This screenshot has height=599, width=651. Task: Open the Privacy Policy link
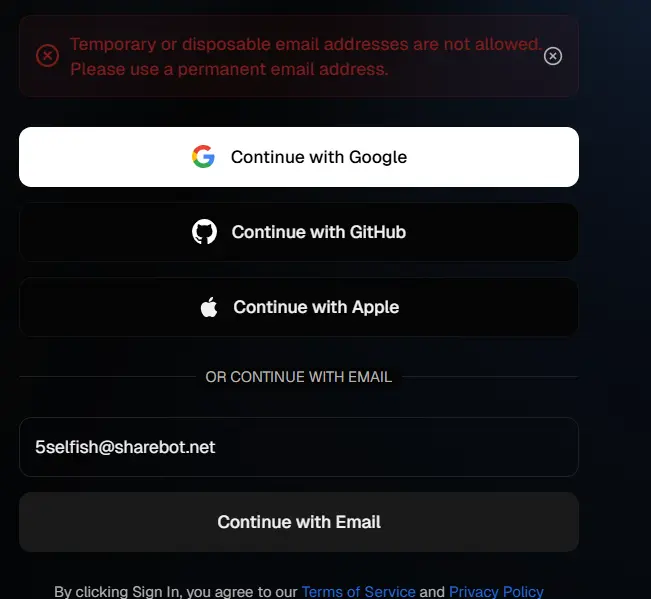pyautogui.click(x=496, y=592)
